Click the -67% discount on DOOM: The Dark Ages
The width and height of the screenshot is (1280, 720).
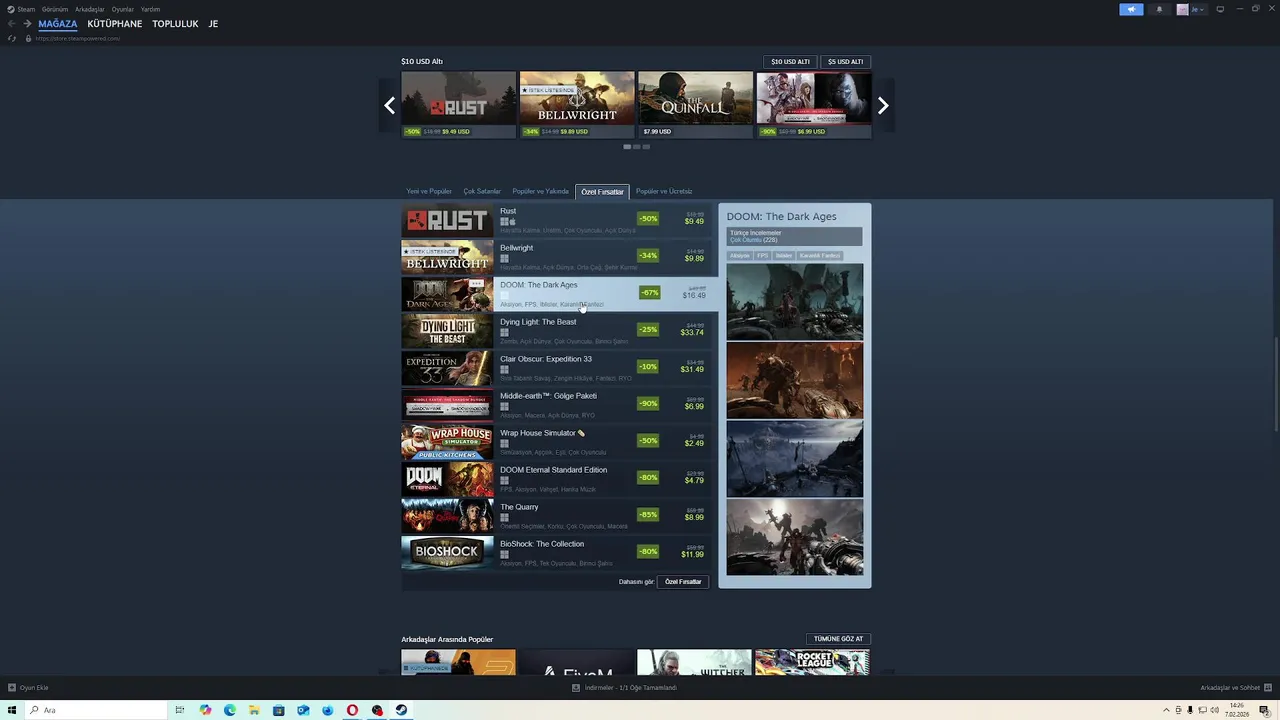click(x=650, y=293)
